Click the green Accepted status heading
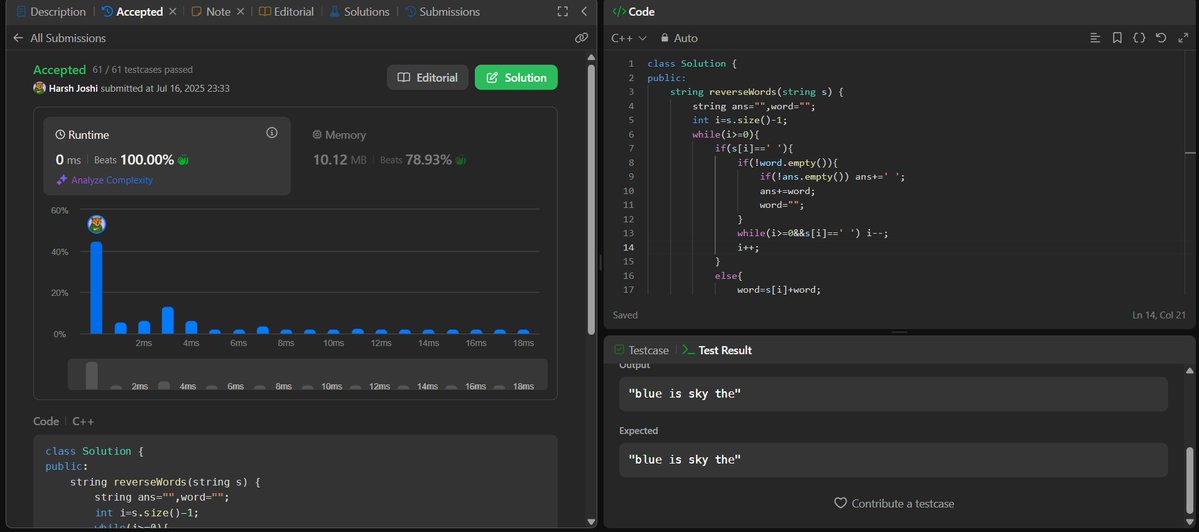 (x=60, y=70)
